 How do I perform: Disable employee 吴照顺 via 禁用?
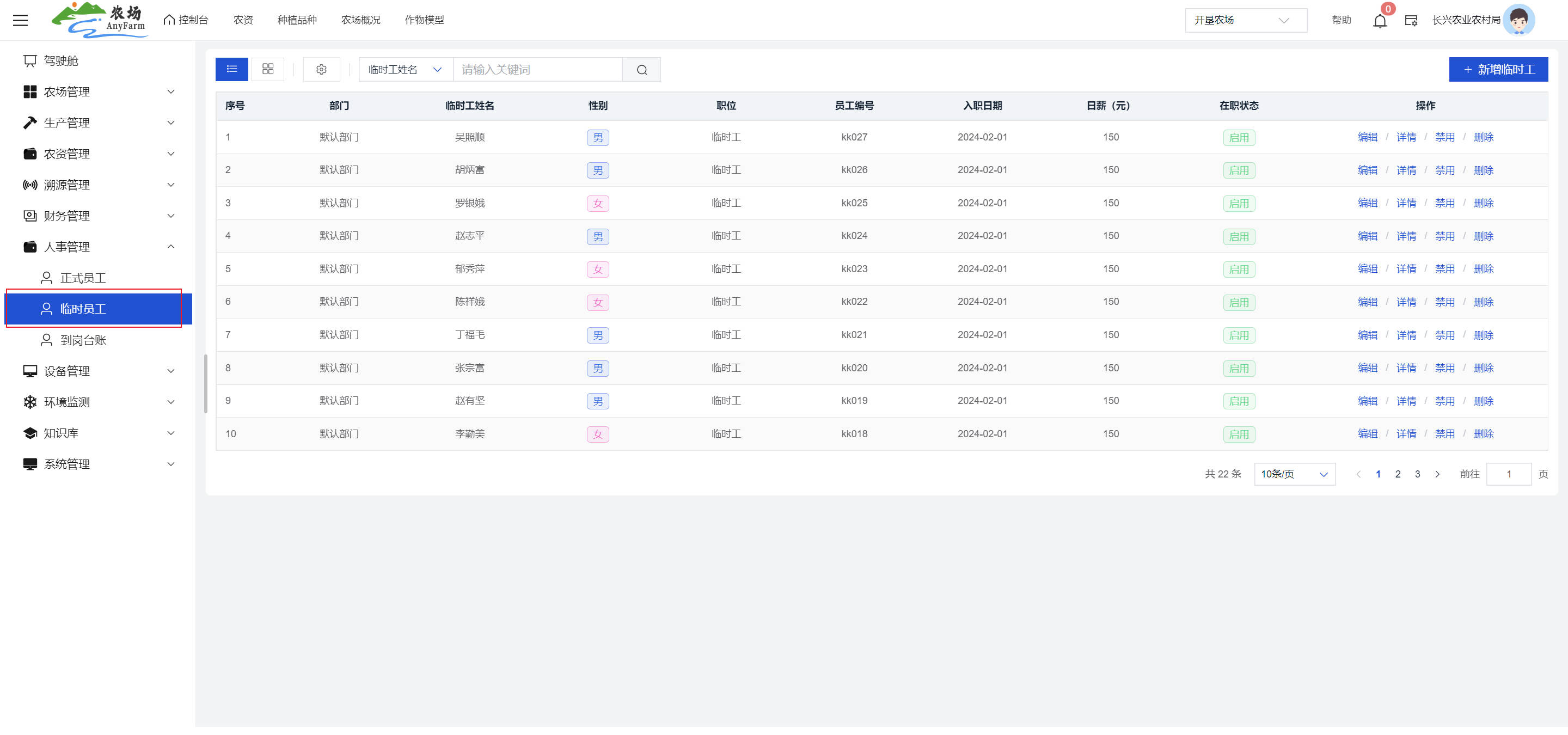1444,138
